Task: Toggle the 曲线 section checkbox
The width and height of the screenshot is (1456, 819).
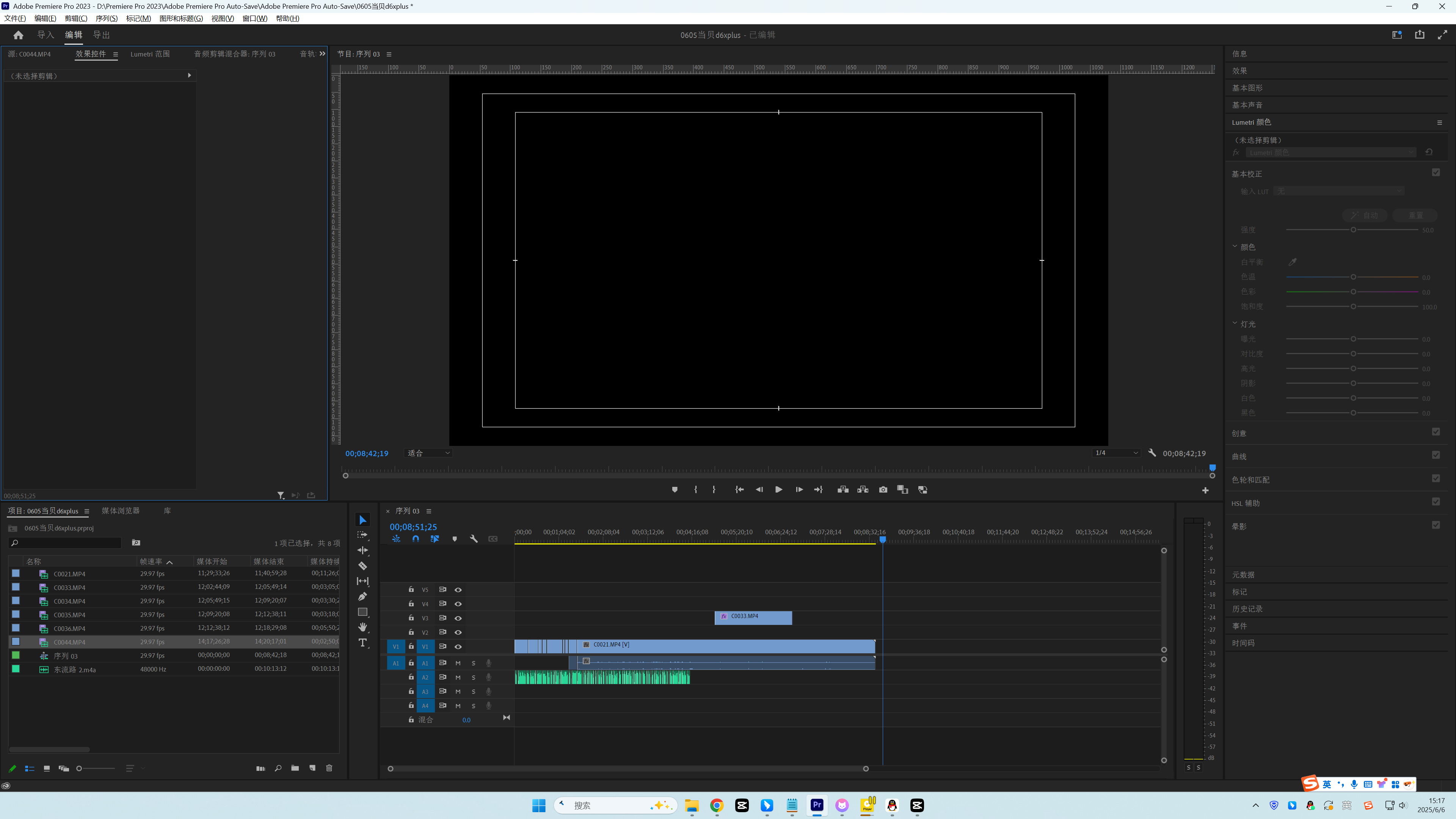Action: tap(1436, 455)
